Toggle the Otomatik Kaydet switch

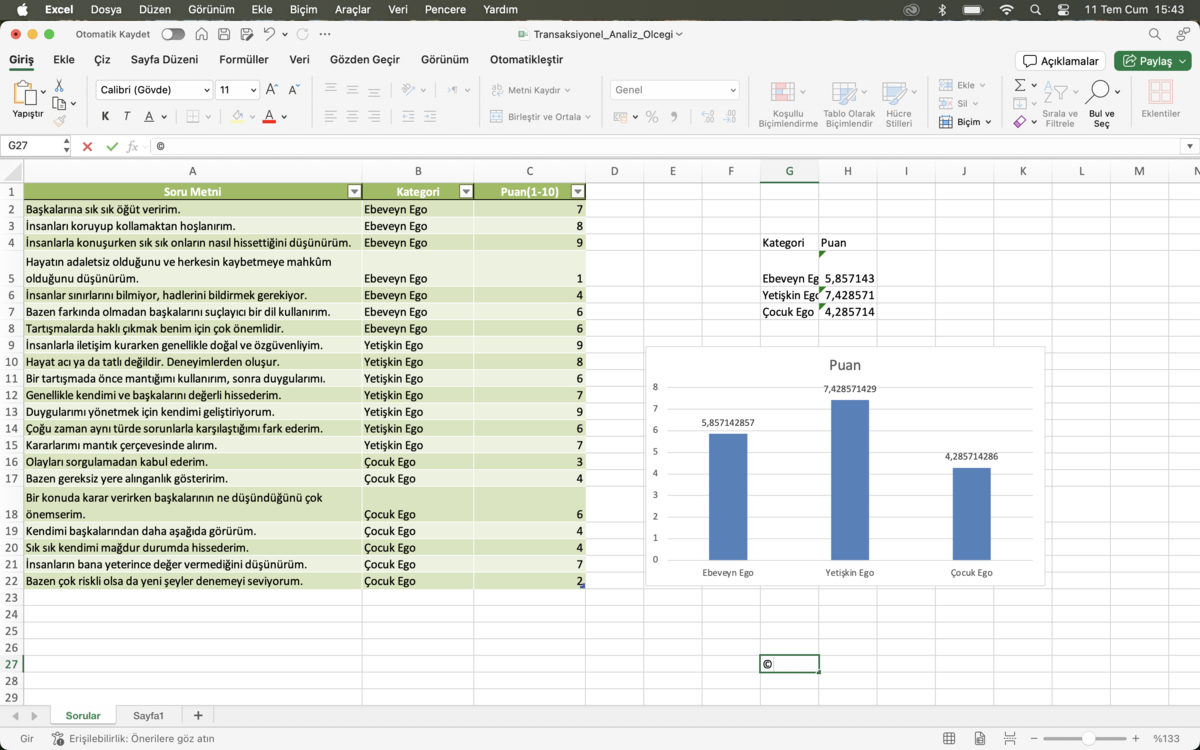(x=173, y=34)
